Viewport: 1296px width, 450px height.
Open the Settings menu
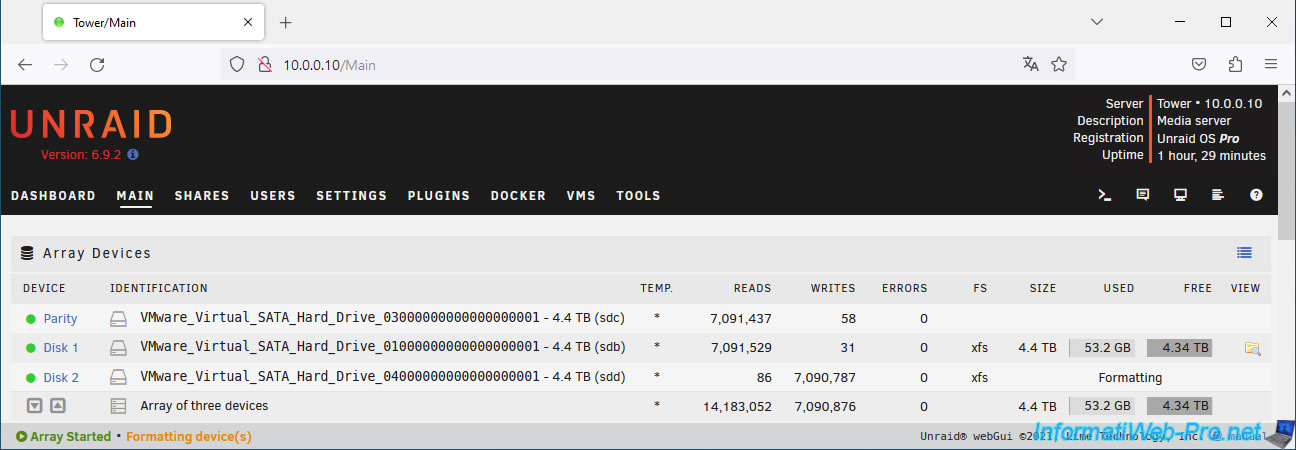351,196
